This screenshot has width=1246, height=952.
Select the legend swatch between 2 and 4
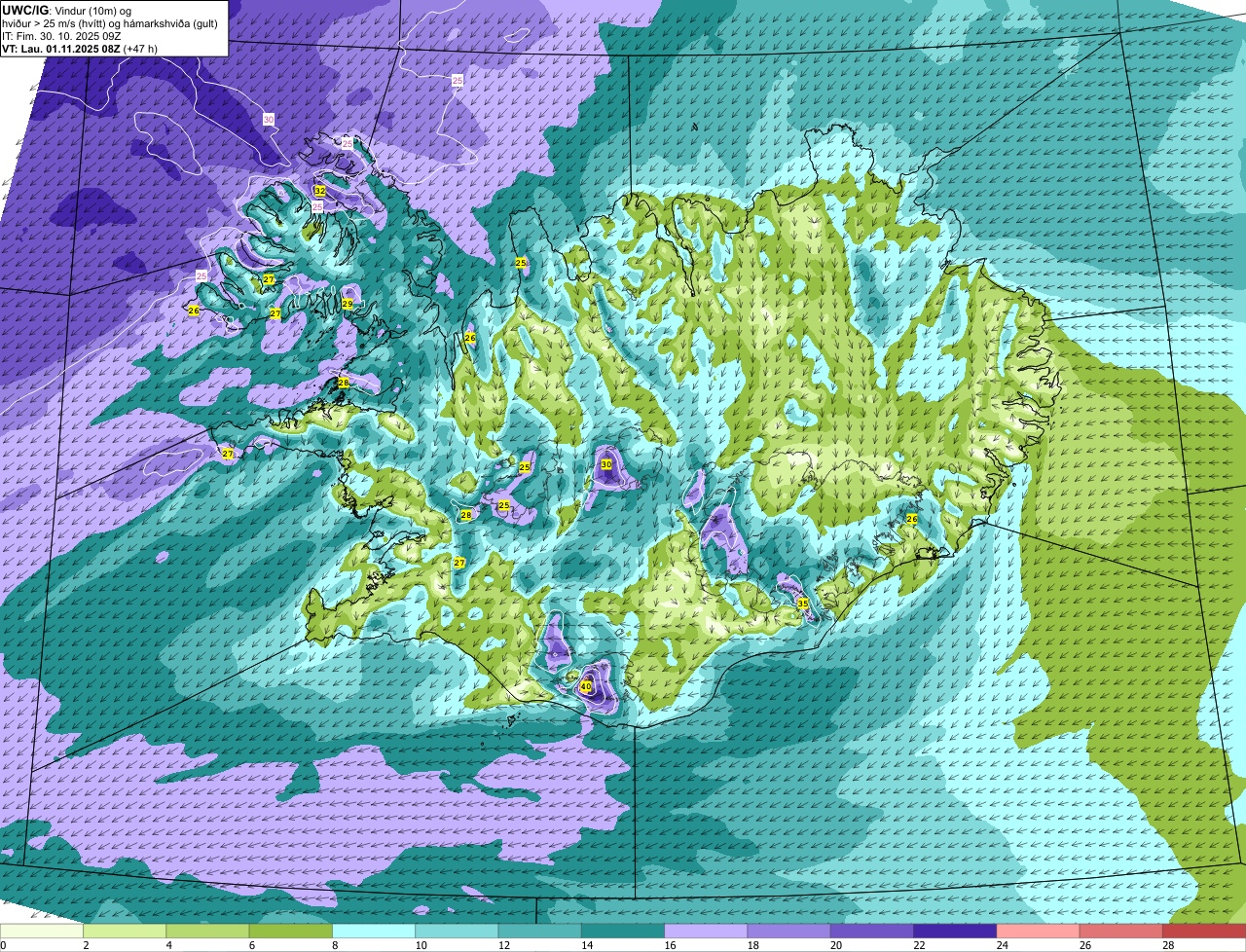(x=125, y=932)
